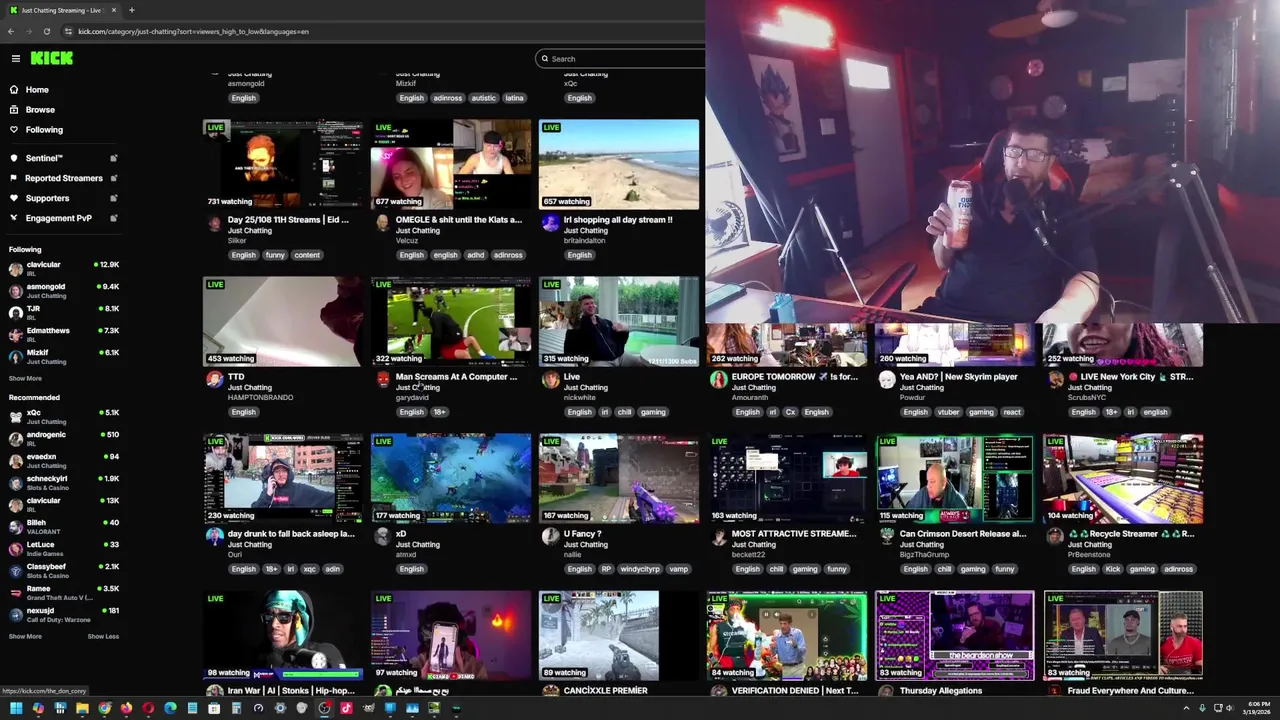Toggle the lock icon next to Supporters

[x=113, y=198]
